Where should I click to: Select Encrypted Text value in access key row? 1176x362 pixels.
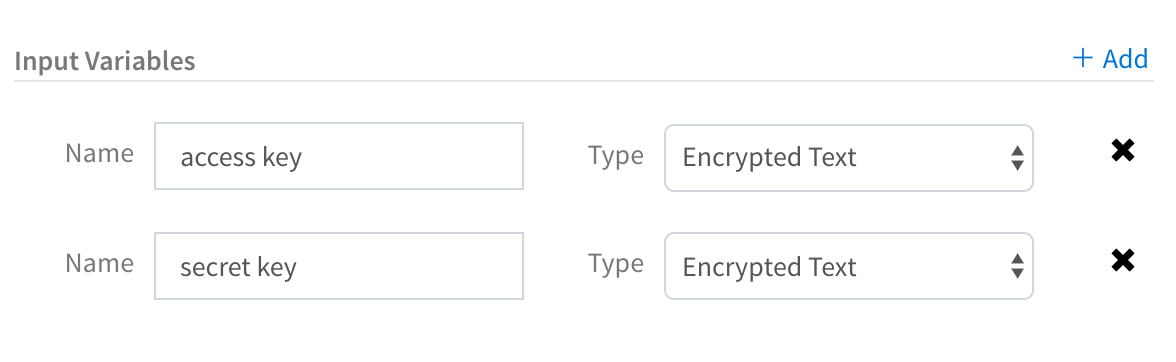pyautogui.click(x=770, y=158)
